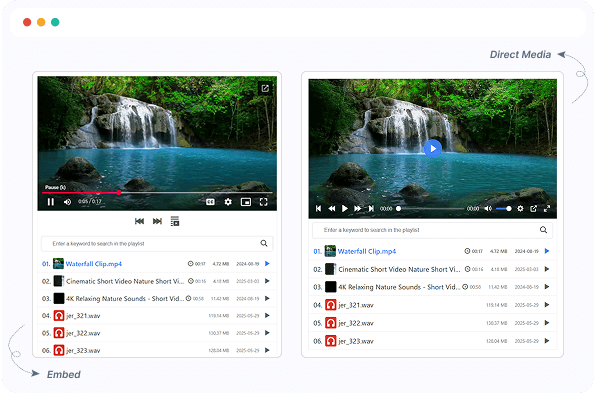Enter fullscreen in the Embed player
The image size is (597, 393).
coord(263,202)
